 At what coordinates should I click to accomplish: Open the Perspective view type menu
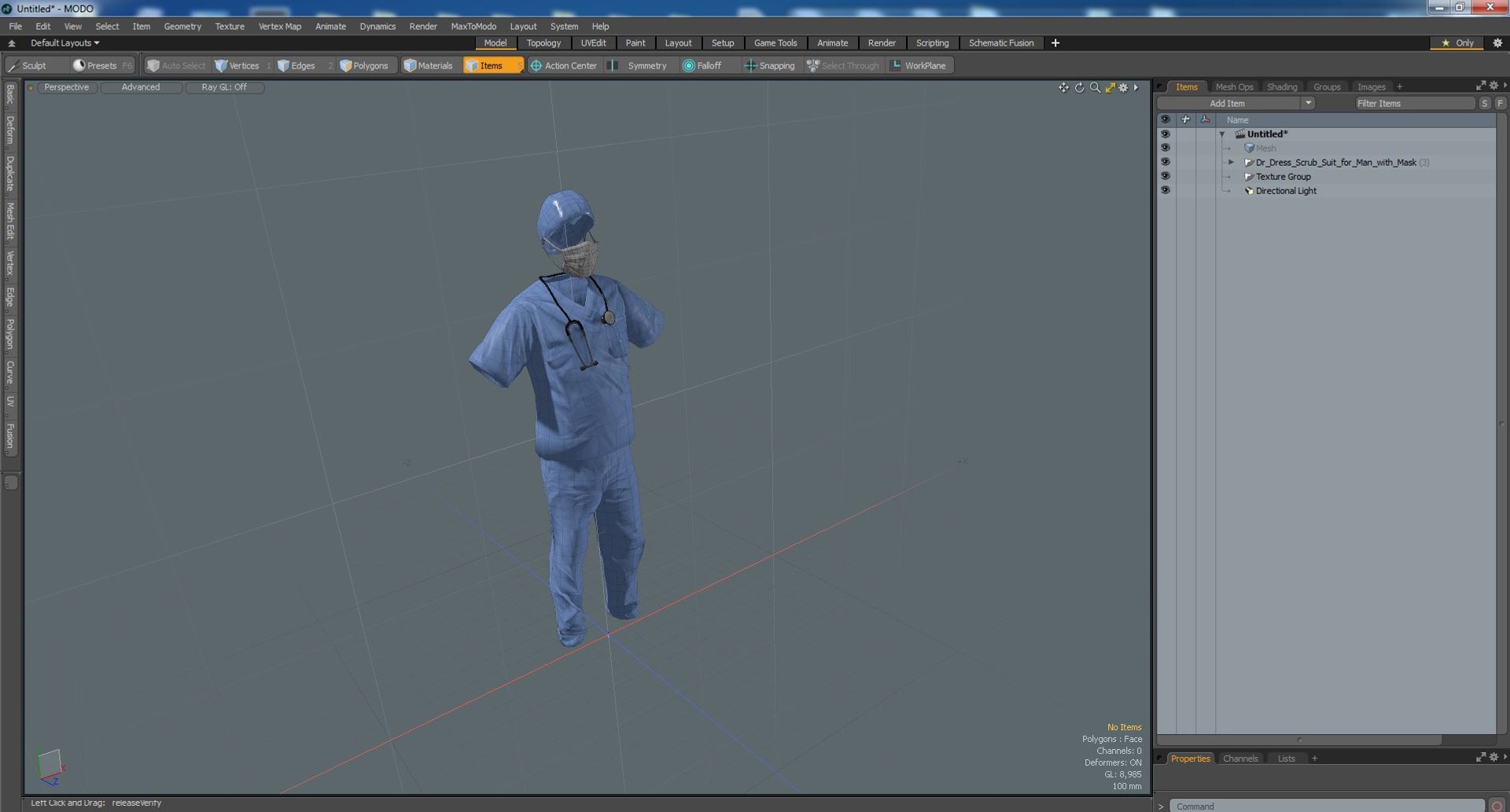(67, 87)
